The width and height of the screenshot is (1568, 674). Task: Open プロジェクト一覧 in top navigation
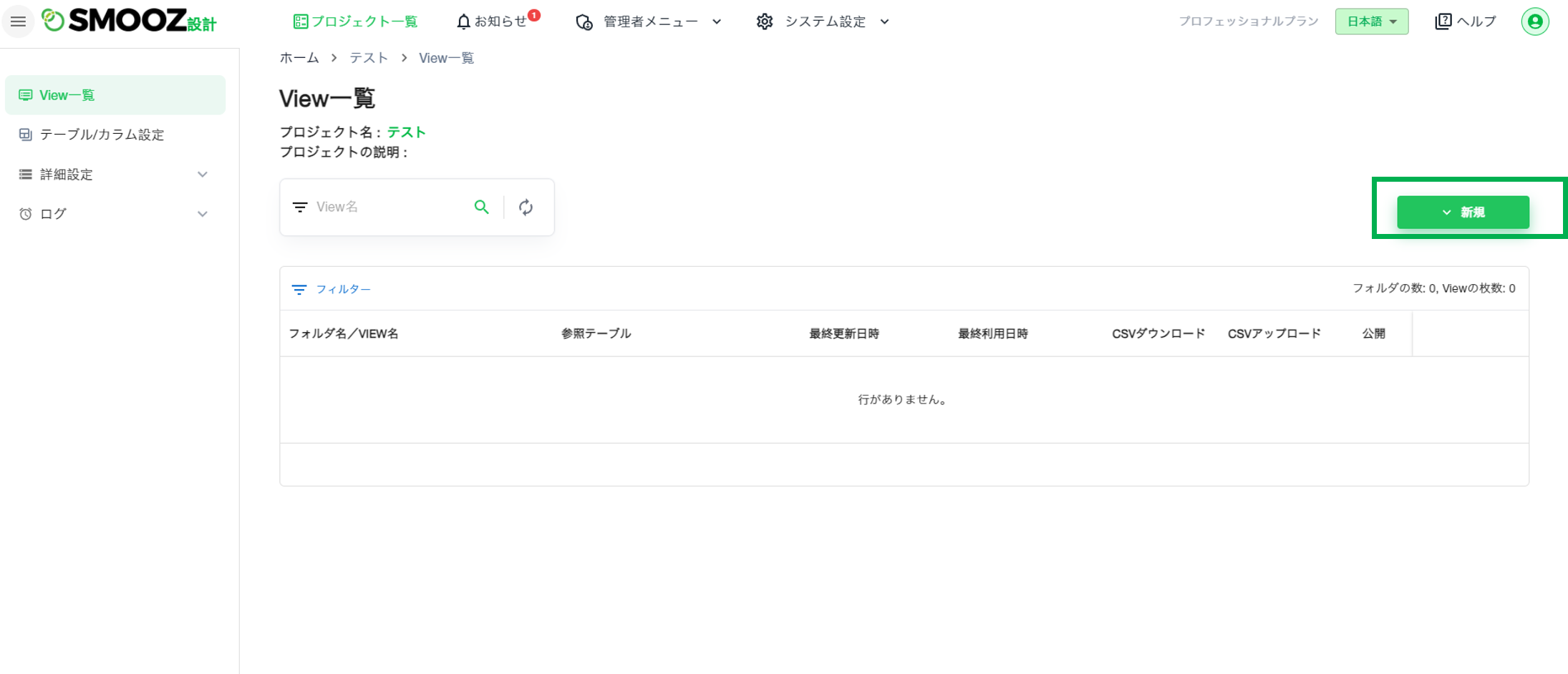click(356, 21)
